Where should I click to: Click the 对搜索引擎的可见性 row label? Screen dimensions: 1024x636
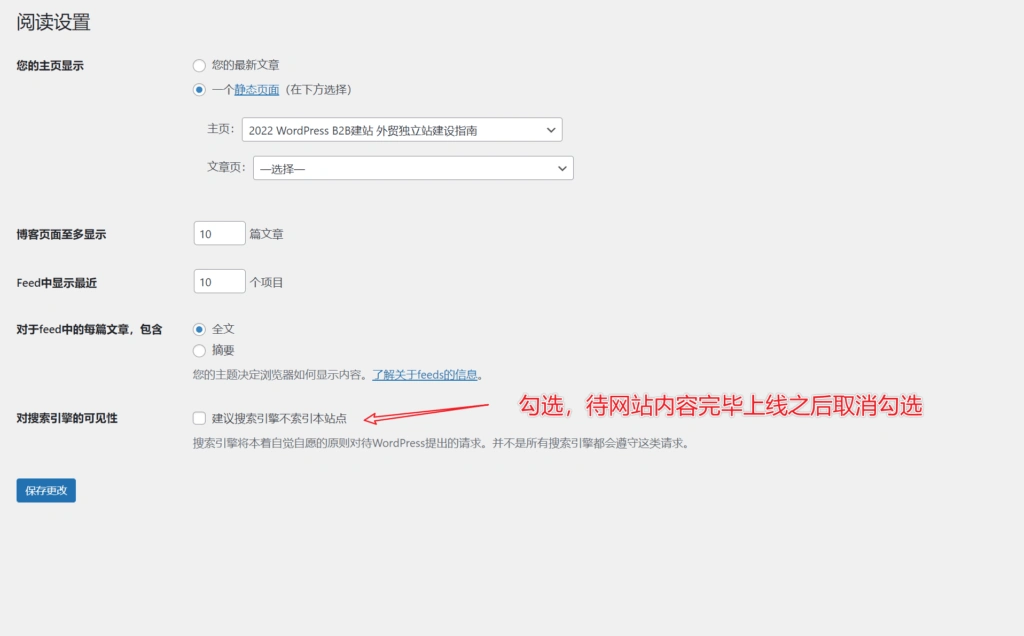[67, 418]
